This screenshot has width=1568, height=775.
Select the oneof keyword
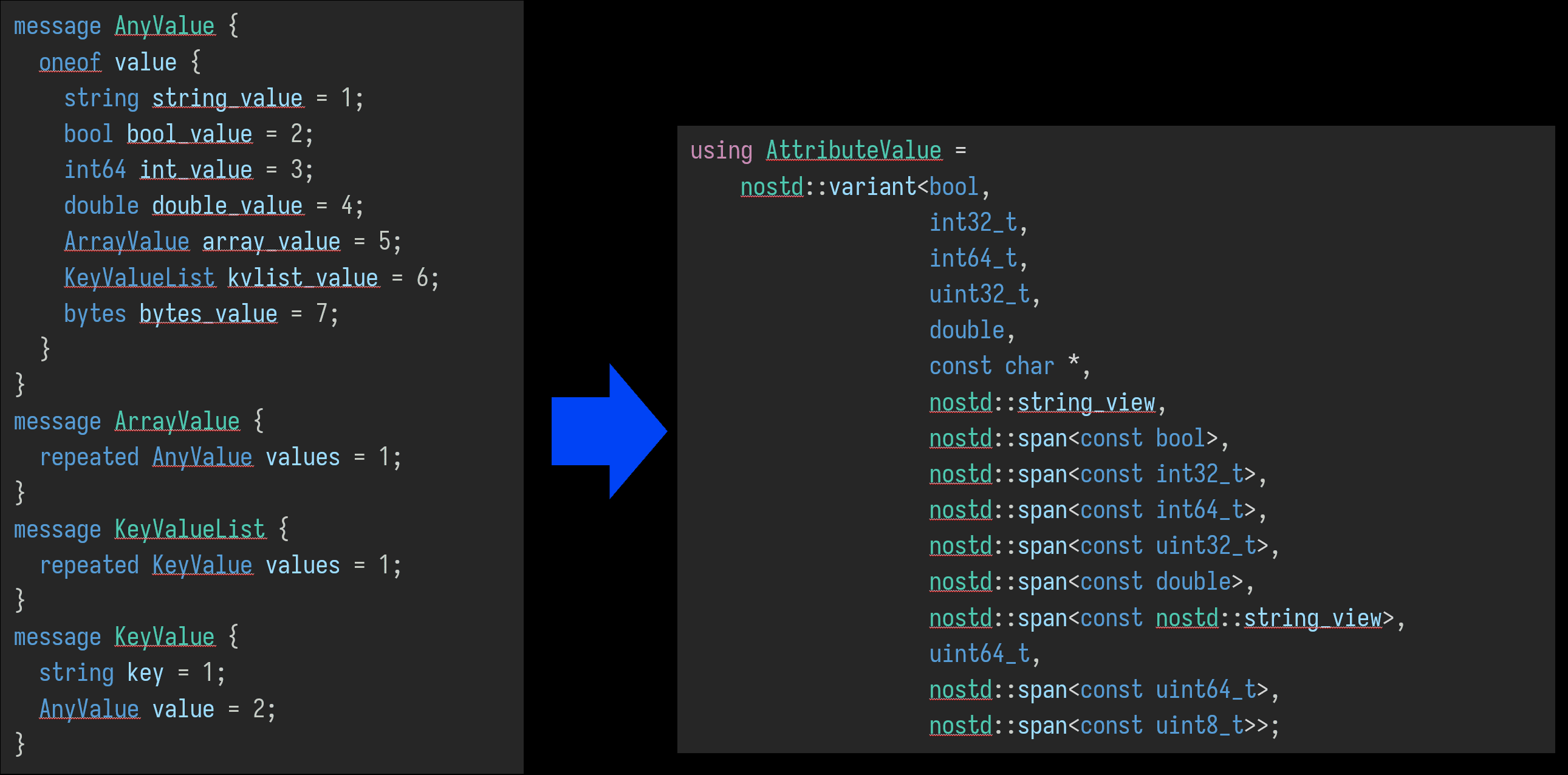tap(70, 62)
